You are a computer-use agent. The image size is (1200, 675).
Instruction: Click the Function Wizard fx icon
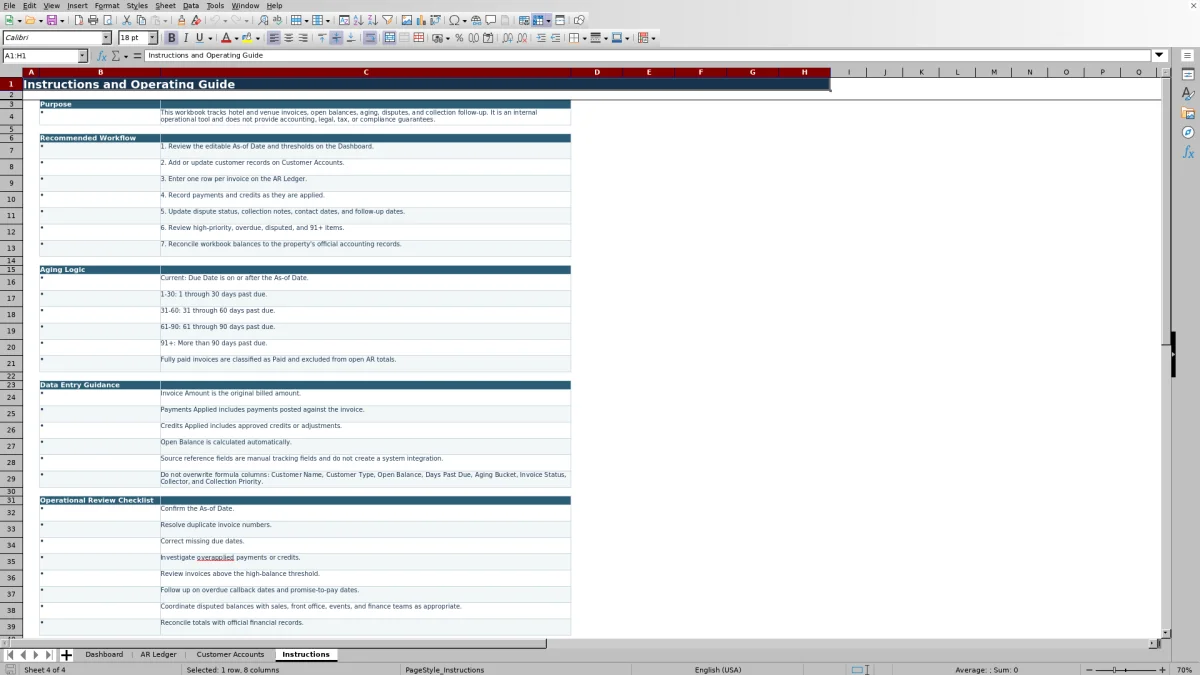click(x=101, y=56)
